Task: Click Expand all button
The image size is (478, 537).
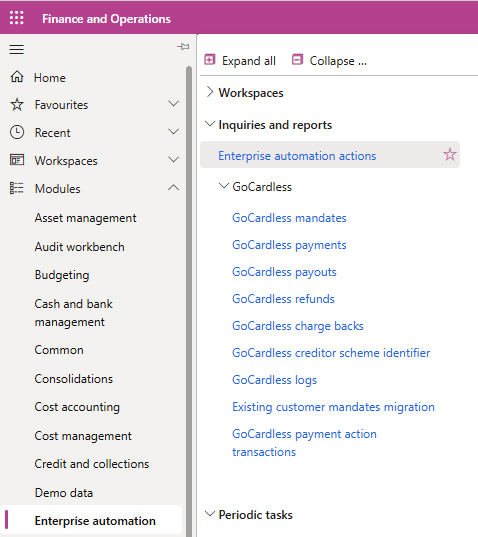Action: click(240, 61)
